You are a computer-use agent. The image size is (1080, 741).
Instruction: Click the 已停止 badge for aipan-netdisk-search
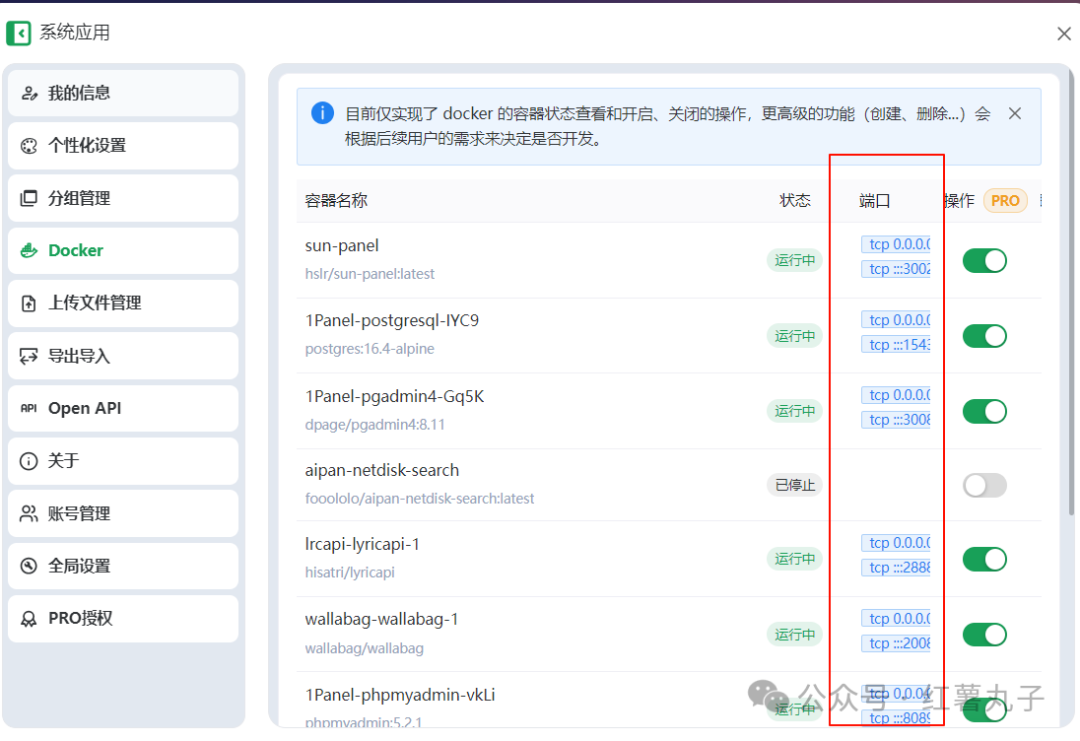tap(795, 486)
